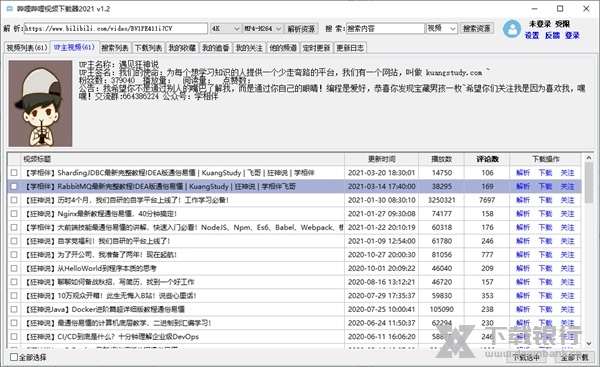
Task: Click comment count 7697 cell
Action: pyautogui.click(x=487, y=200)
